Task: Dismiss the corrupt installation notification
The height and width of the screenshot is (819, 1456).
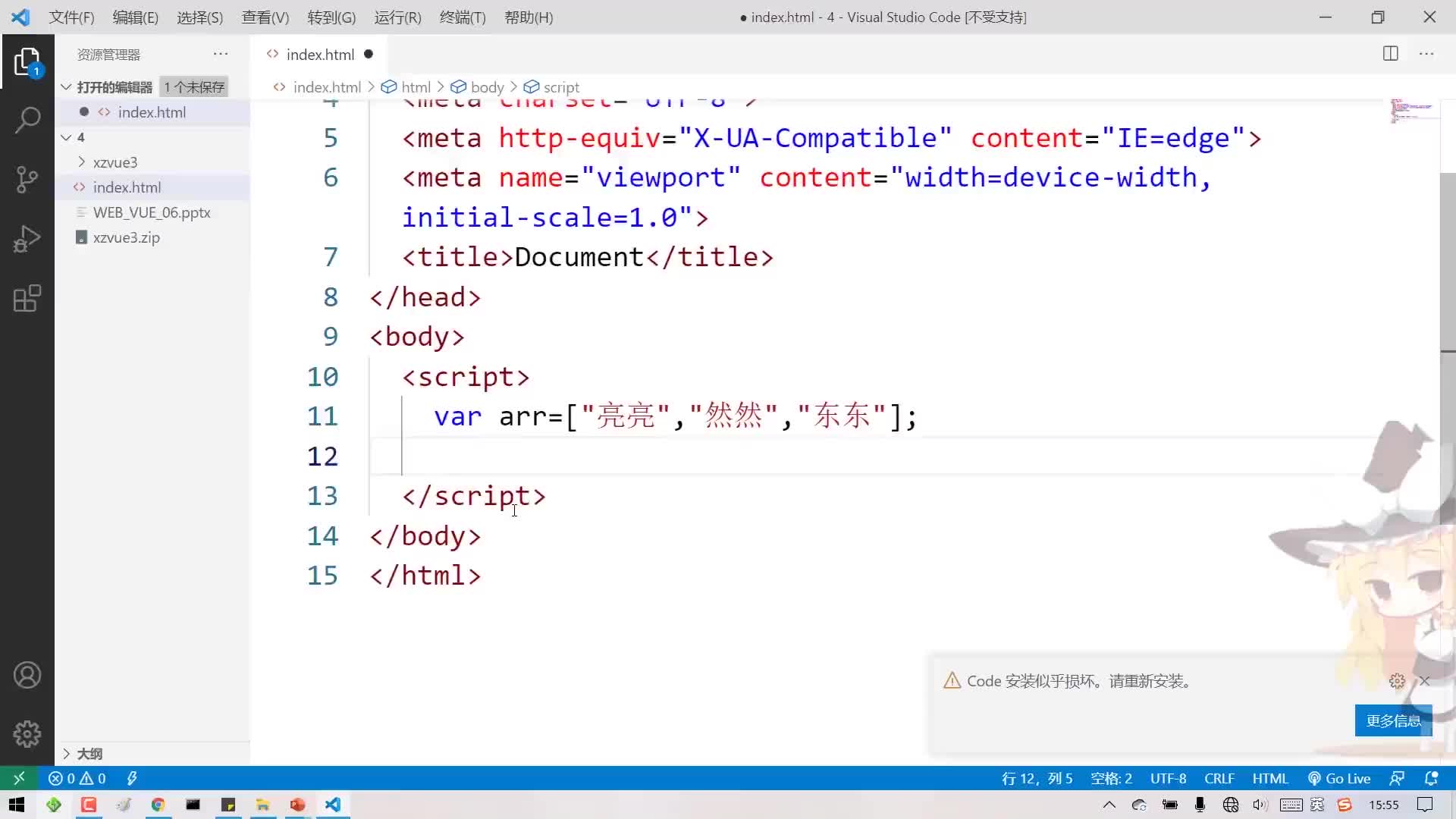Action: click(1425, 681)
